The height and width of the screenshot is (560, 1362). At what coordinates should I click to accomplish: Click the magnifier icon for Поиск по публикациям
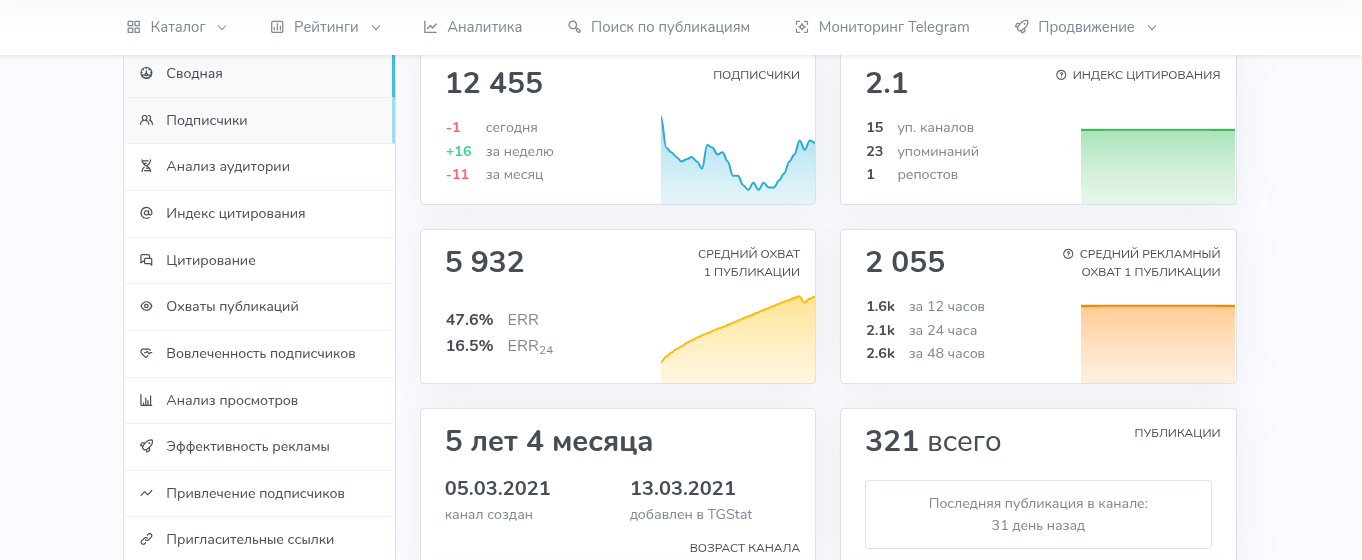tap(574, 27)
